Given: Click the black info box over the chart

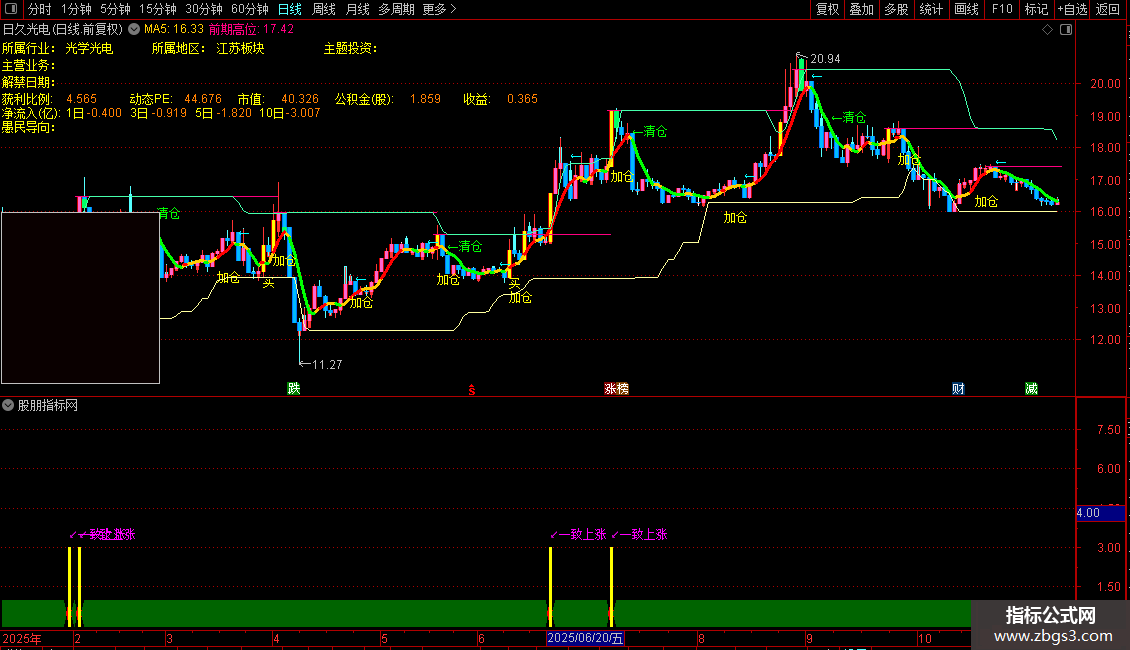Looking at the screenshot, I should tap(80, 298).
